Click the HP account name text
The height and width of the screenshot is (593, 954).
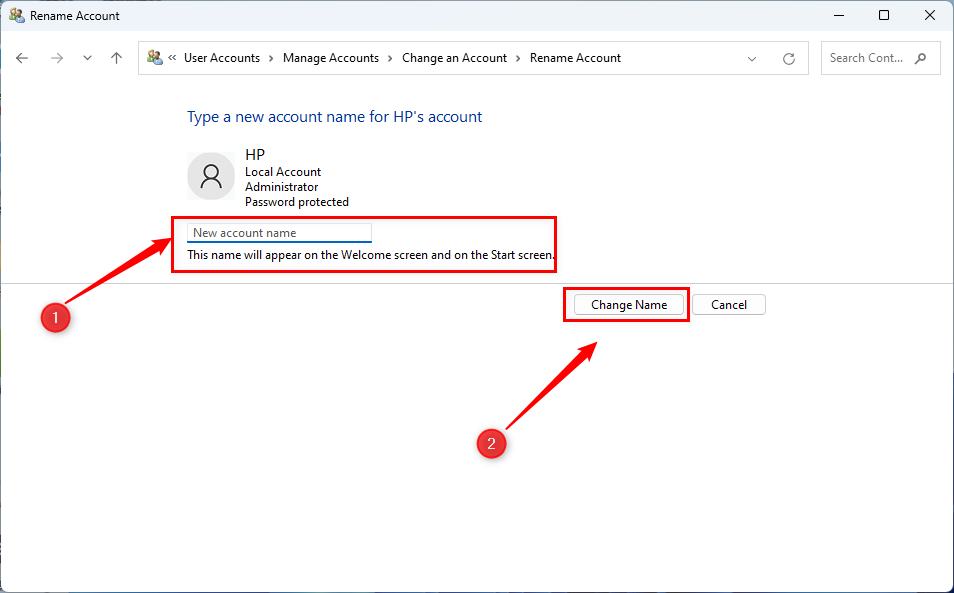point(255,154)
